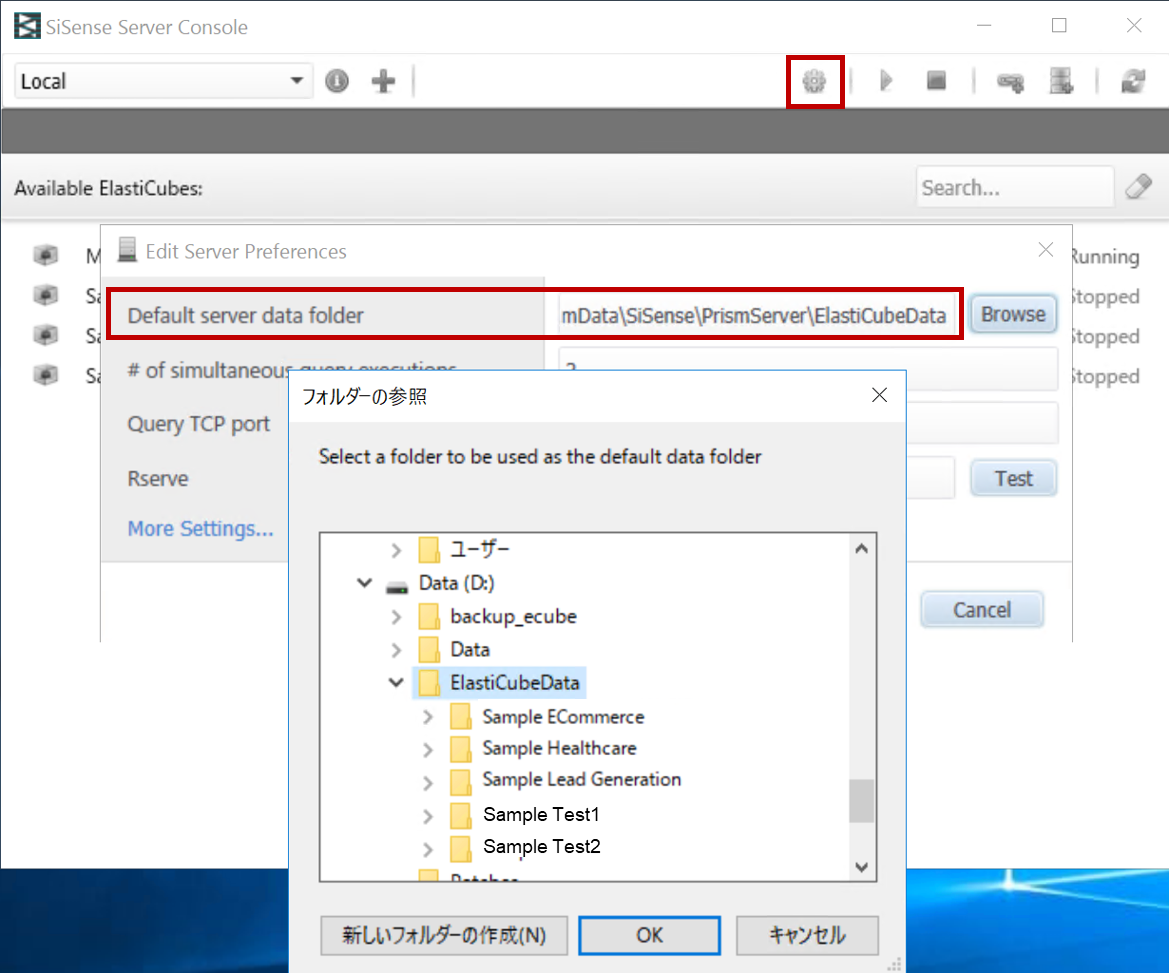Select the Sample Lead Generation folder
Image resolution: width=1169 pixels, height=973 pixels.
click(582, 779)
